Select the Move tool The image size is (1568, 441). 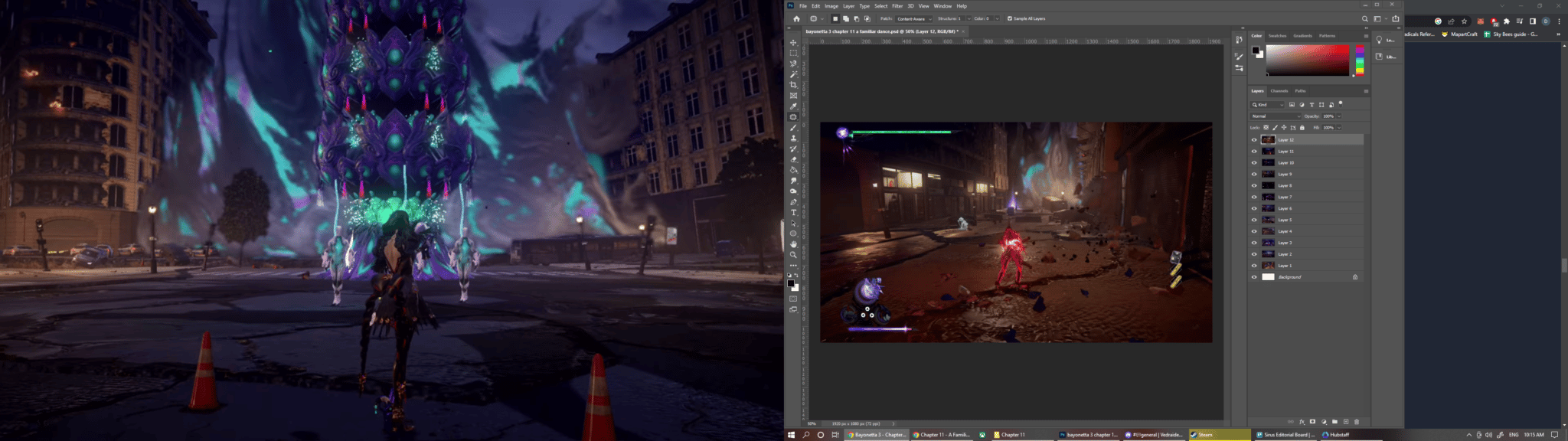pos(793,43)
